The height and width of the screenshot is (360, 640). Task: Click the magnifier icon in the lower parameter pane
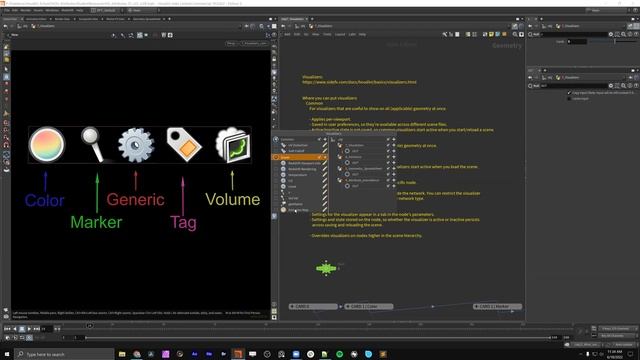pos(623,86)
